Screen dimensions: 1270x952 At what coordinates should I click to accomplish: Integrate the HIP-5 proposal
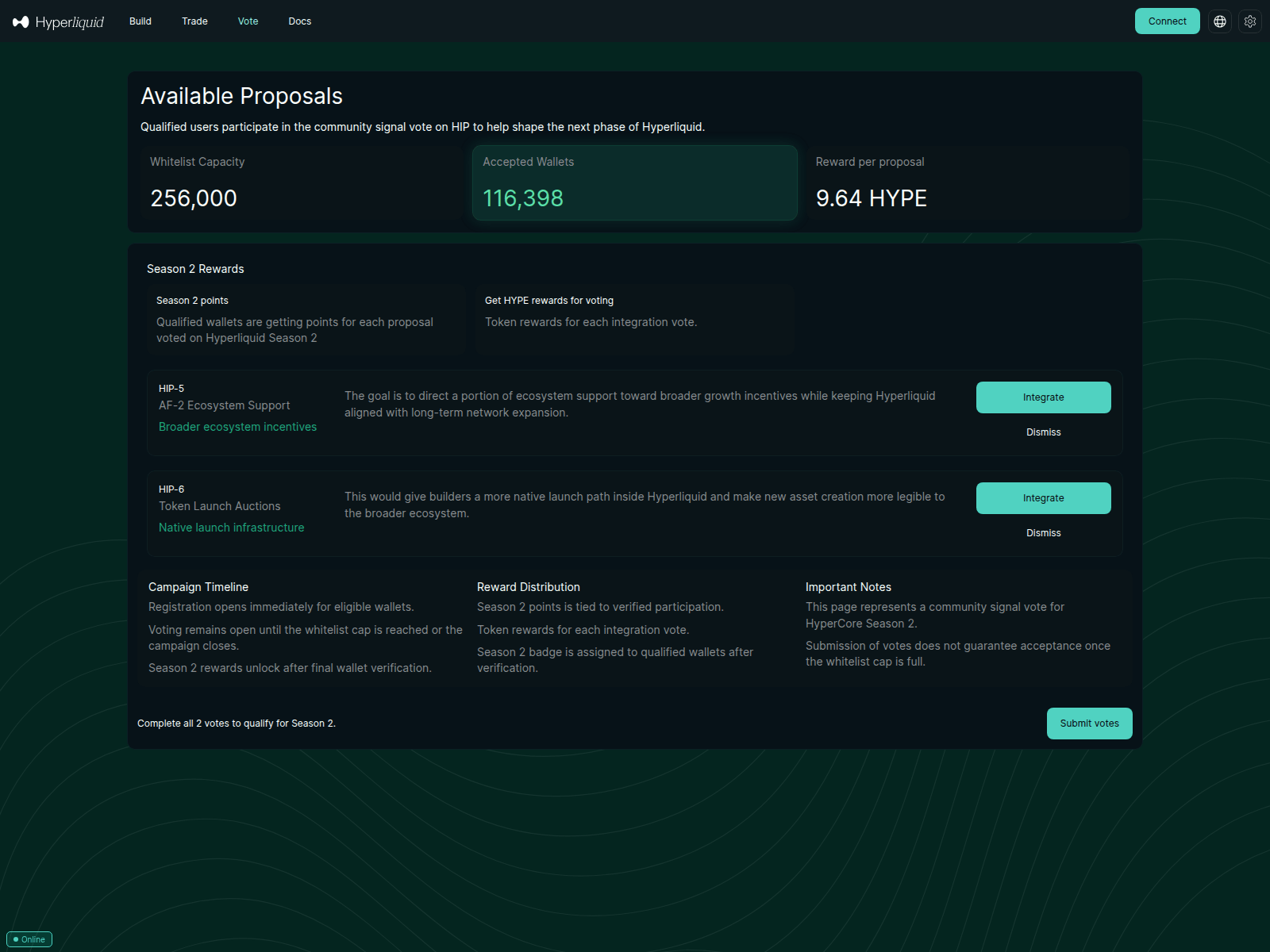[1043, 397]
